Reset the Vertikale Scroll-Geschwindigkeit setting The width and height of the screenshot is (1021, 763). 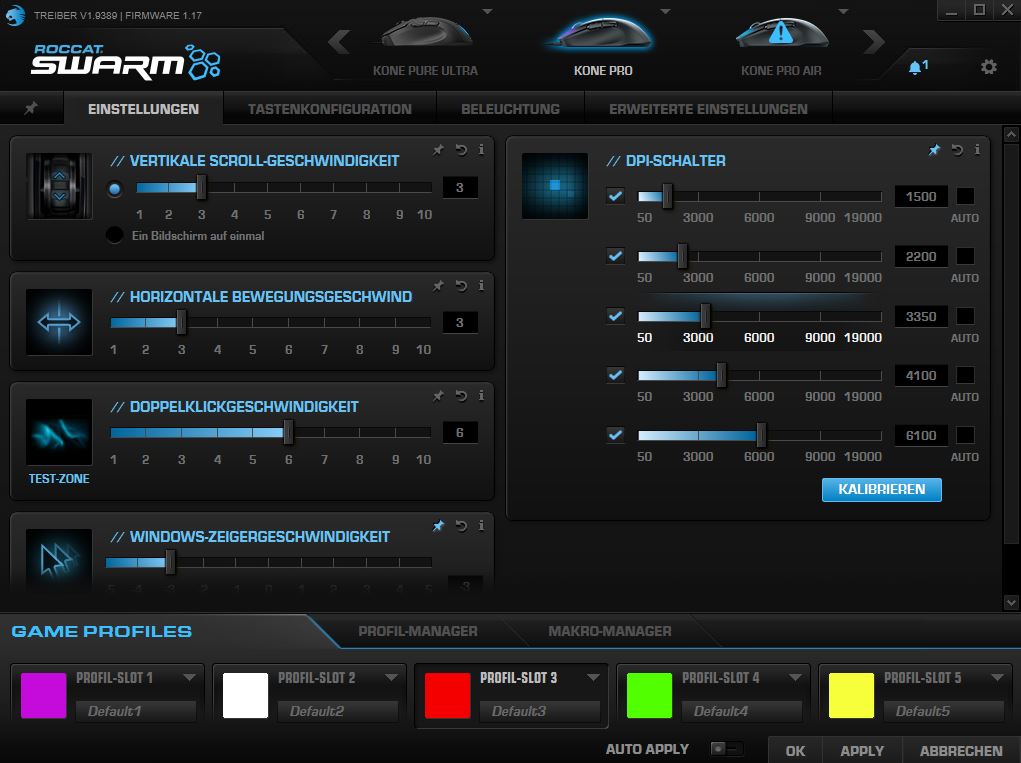click(461, 150)
